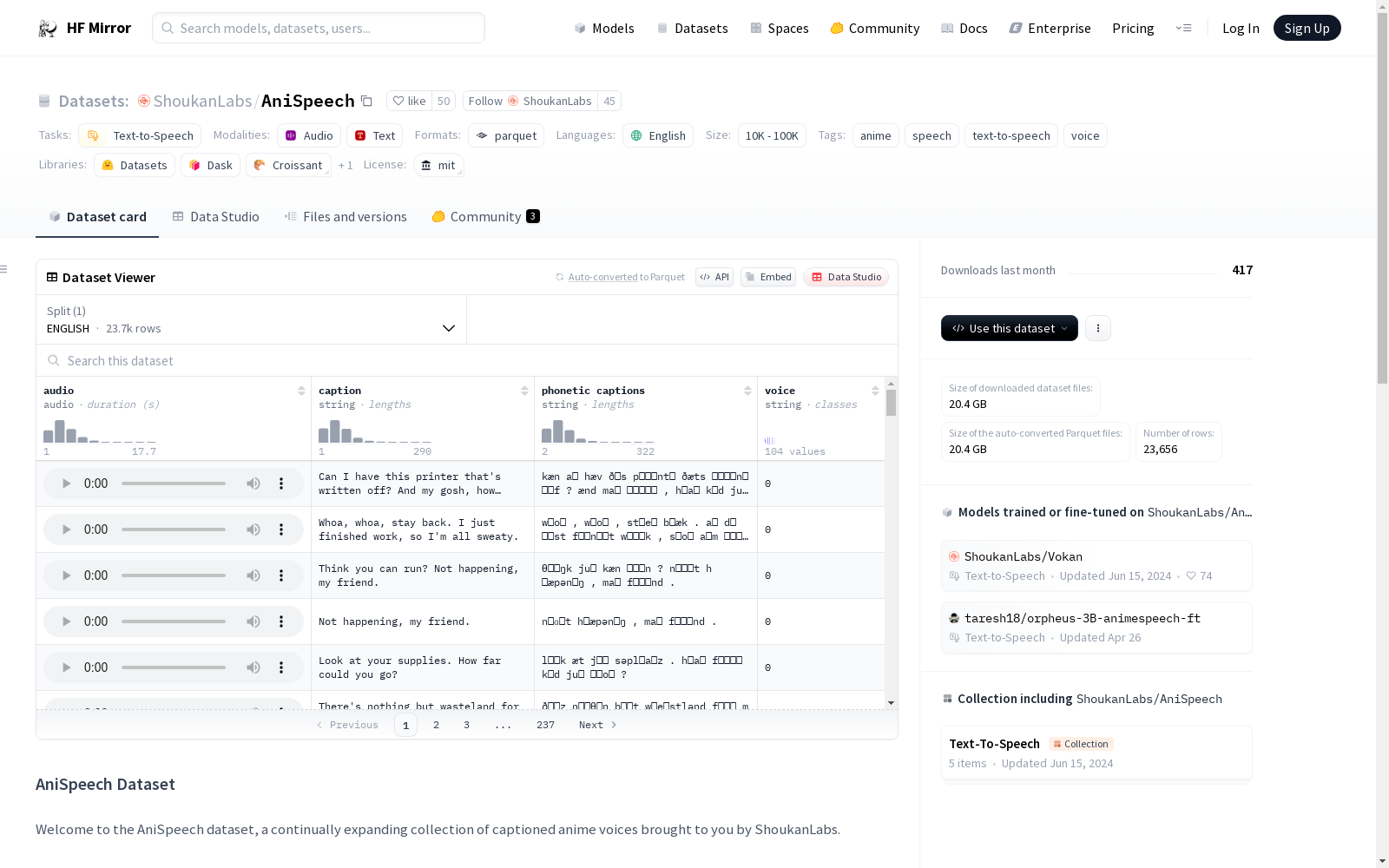Open the ShoukanLabs organization link in title
The image size is (1389, 868).
(202, 101)
